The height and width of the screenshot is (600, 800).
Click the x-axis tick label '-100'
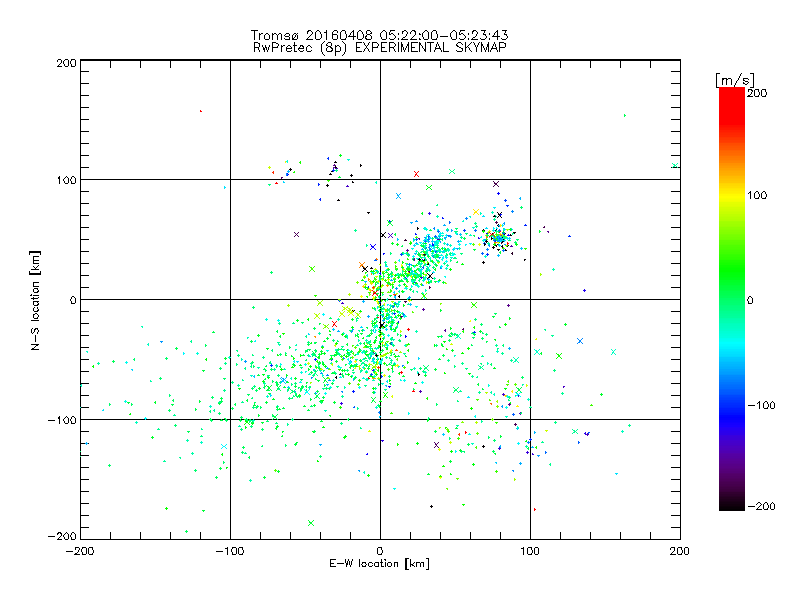[230, 551]
